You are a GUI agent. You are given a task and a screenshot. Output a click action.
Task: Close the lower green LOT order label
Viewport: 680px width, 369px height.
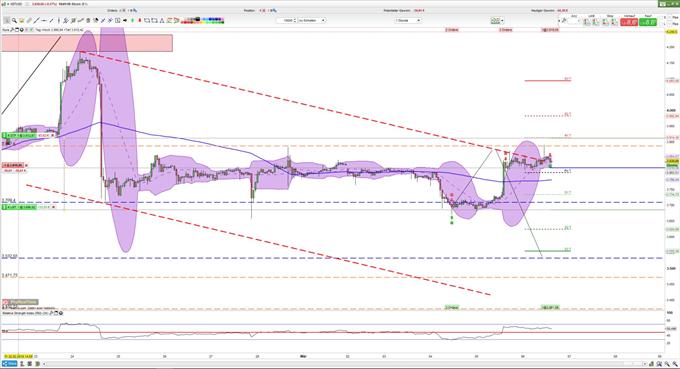pyautogui.click(x=54, y=207)
